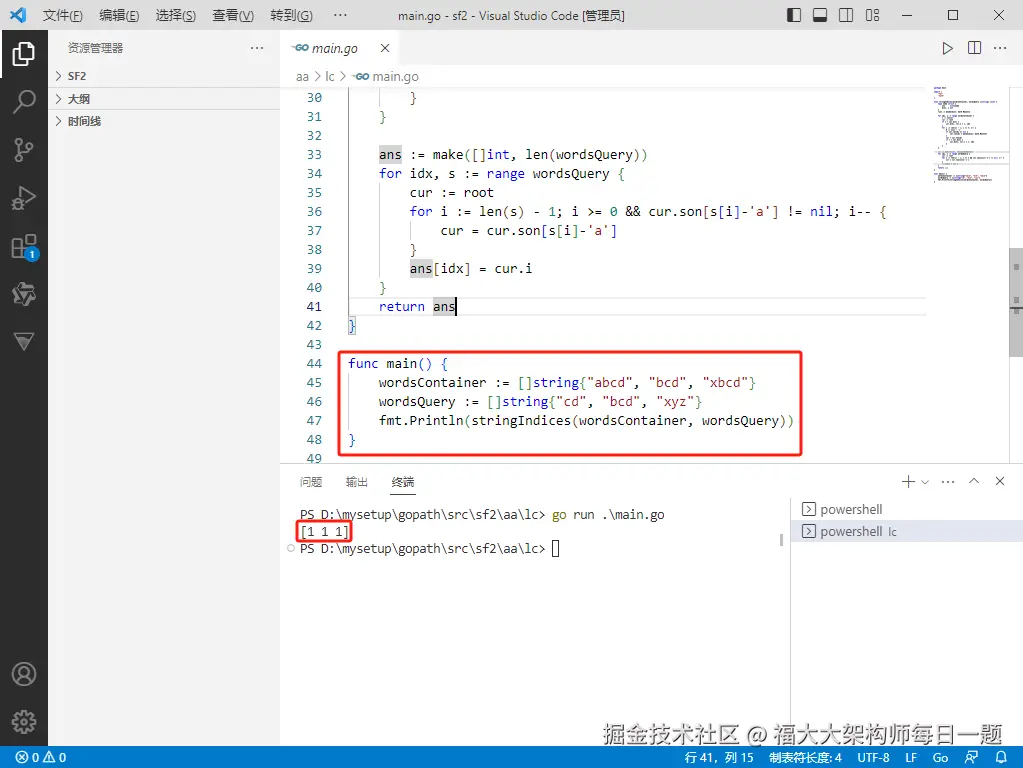Change tab size 制表符长度: 4
The height and width of the screenshot is (768, 1023).
pyautogui.click(x=805, y=758)
